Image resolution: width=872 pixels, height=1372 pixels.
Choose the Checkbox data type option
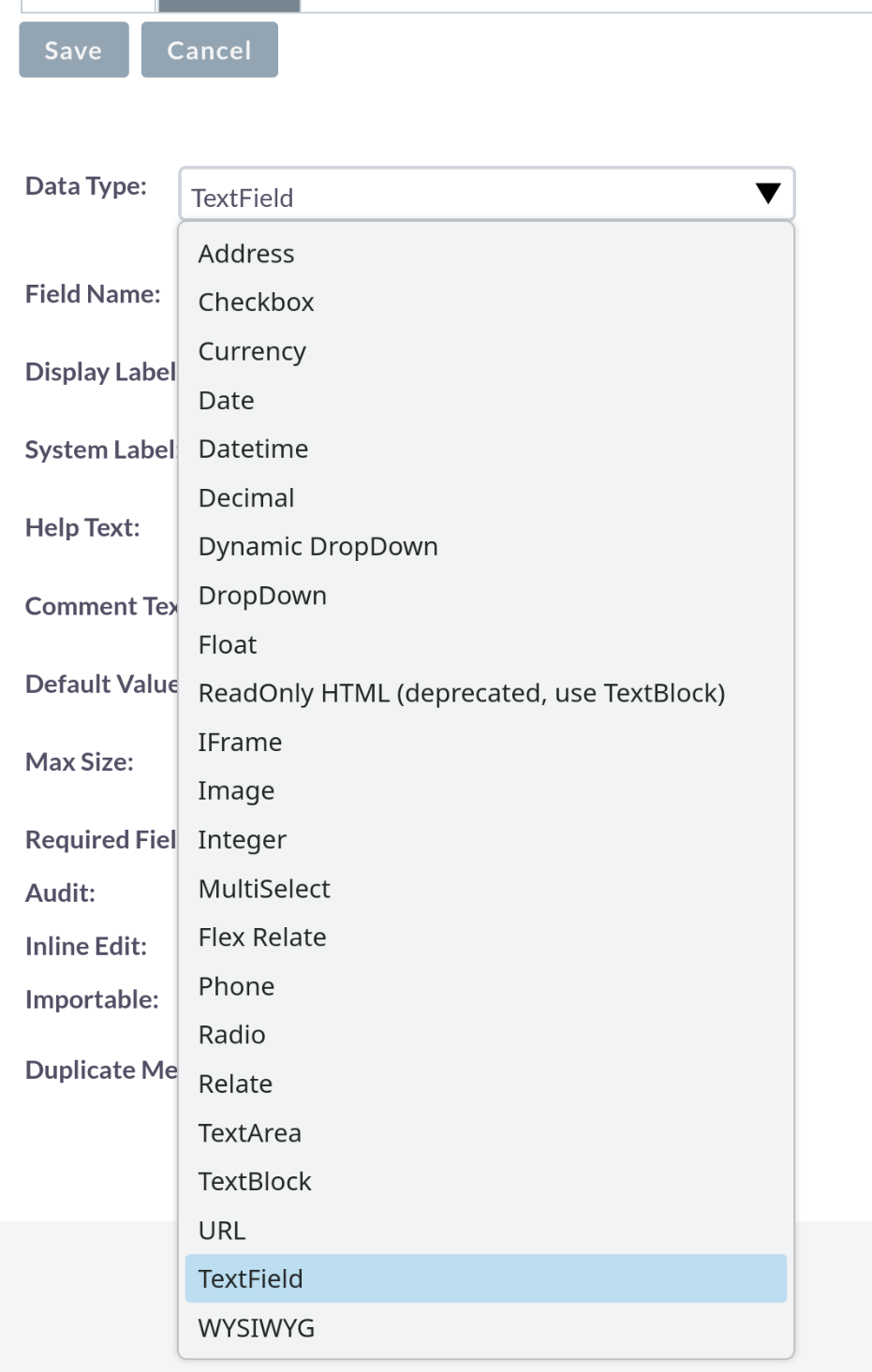[x=485, y=302]
